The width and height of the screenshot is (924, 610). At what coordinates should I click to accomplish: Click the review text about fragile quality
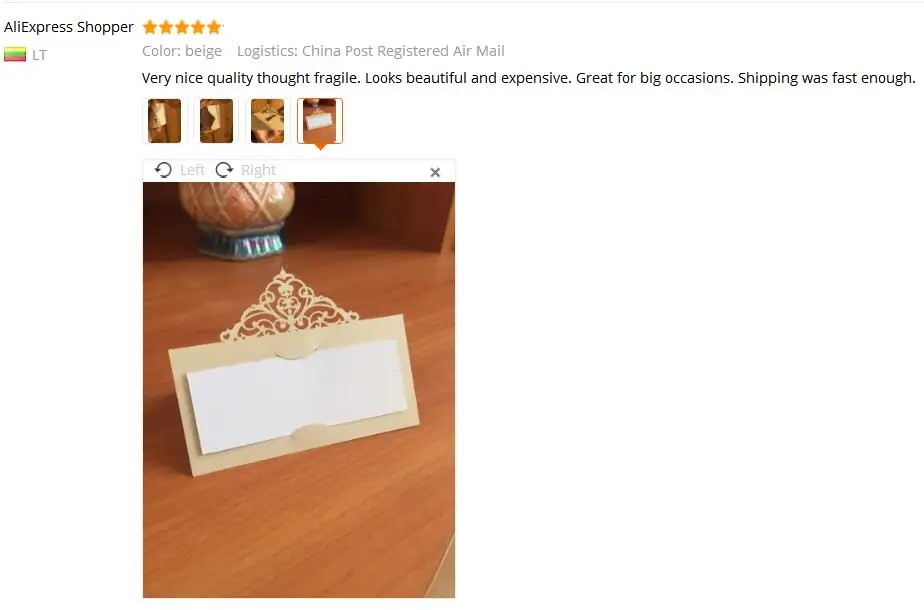tap(529, 78)
